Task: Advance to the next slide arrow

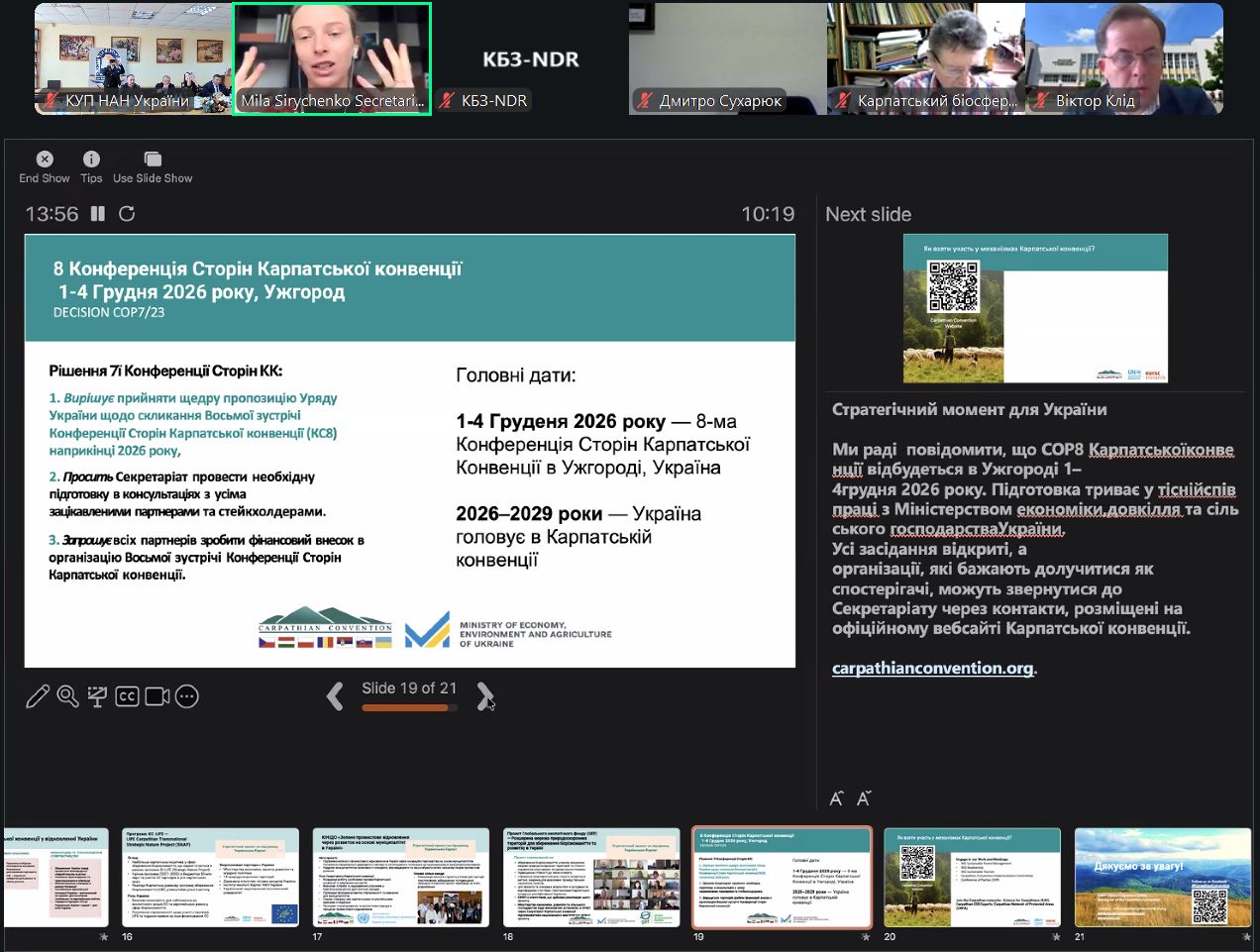Action: pyautogui.click(x=484, y=696)
